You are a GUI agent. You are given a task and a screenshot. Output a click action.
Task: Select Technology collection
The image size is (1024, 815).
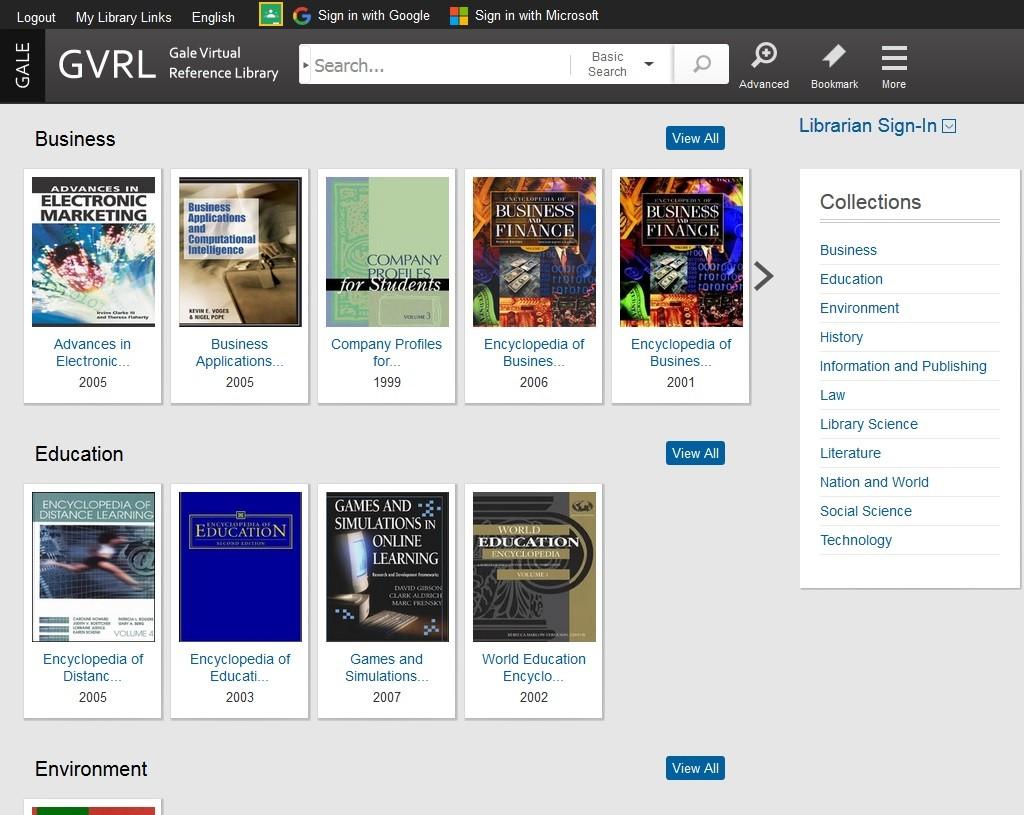856,540
